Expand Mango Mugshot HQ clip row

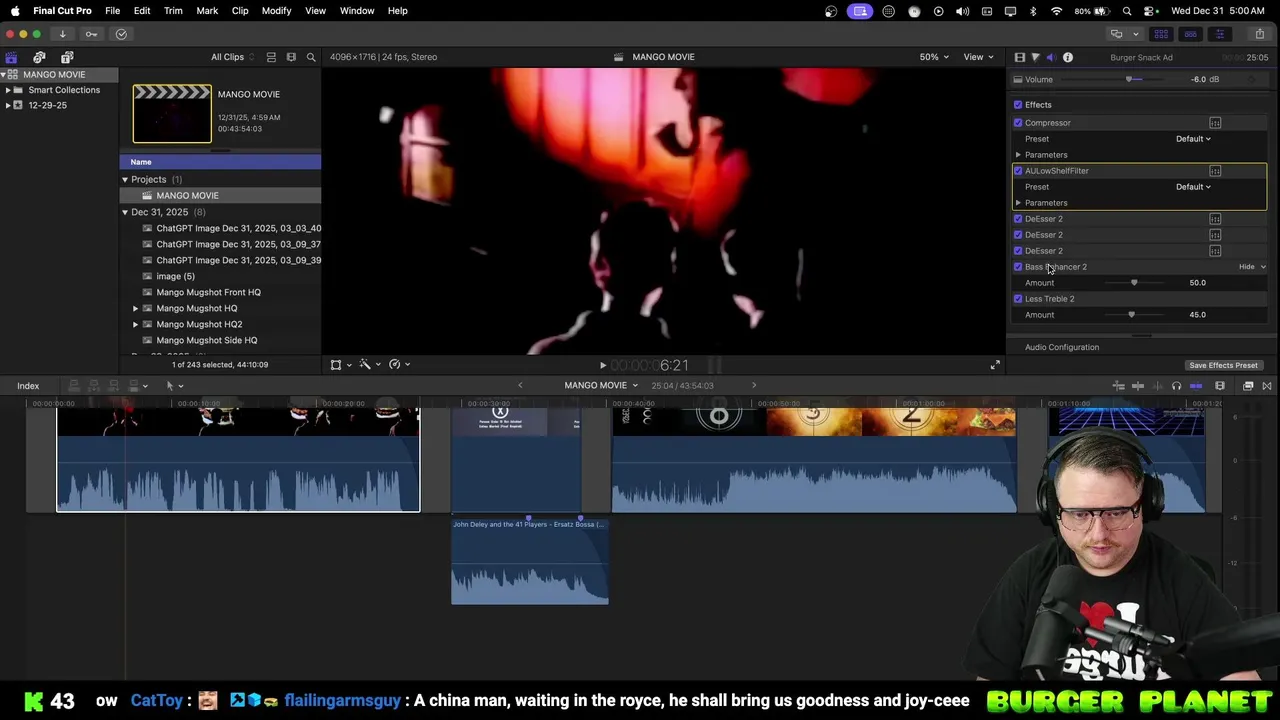(136, 308)
